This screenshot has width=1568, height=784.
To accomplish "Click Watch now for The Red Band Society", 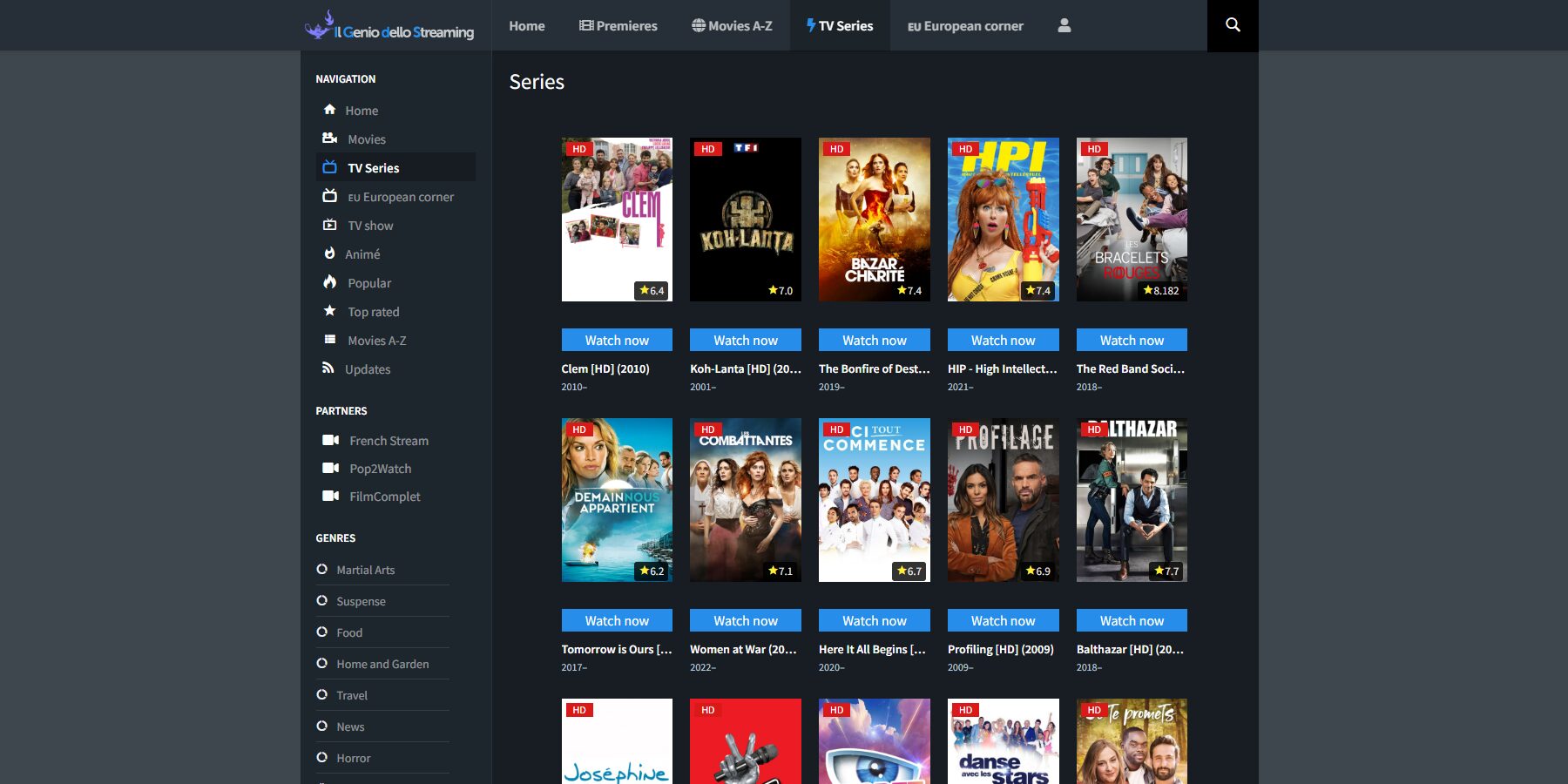I will pos(1132,340).
